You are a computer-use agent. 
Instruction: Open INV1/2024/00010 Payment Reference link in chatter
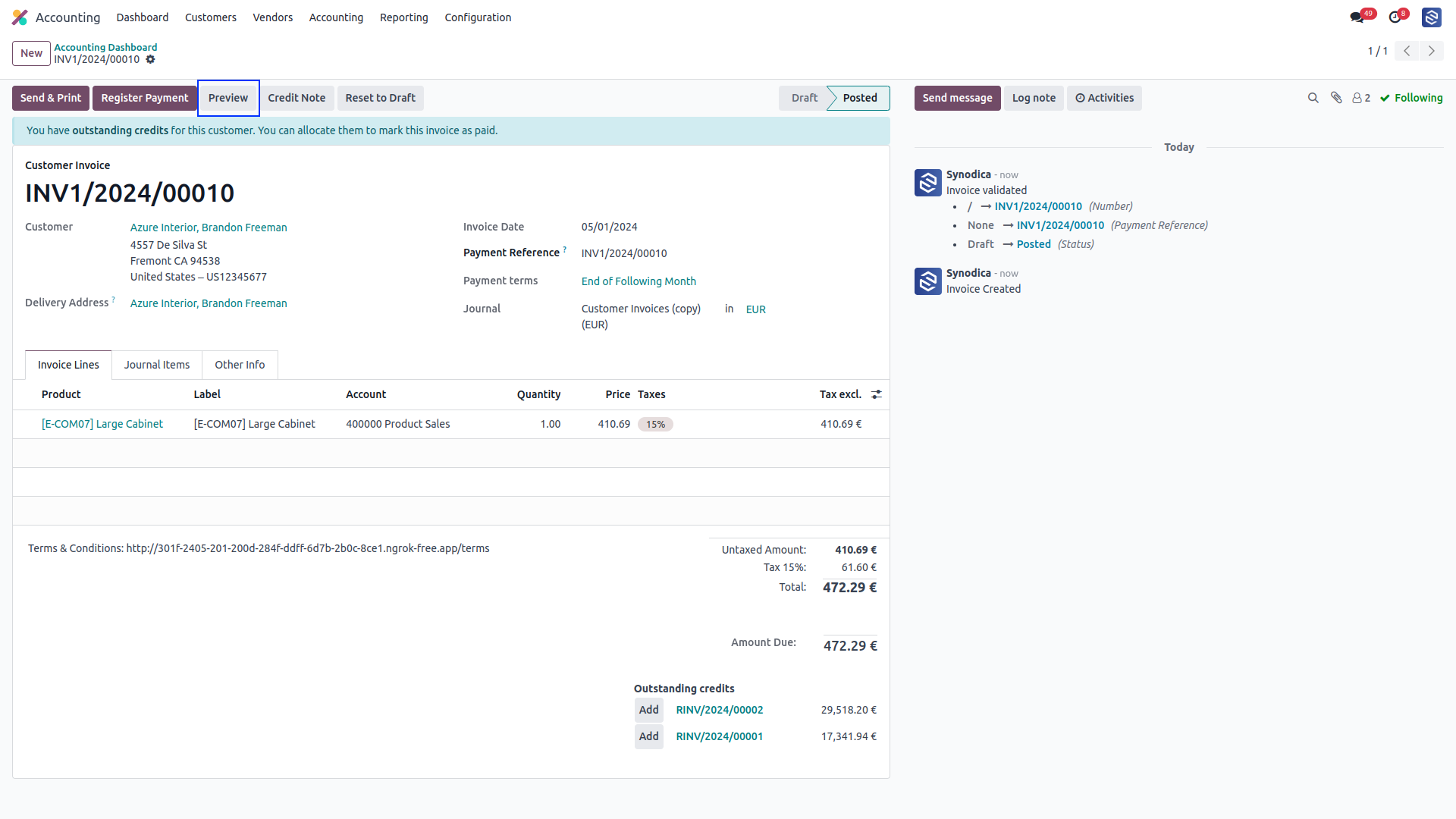[x=1060, y=225]
